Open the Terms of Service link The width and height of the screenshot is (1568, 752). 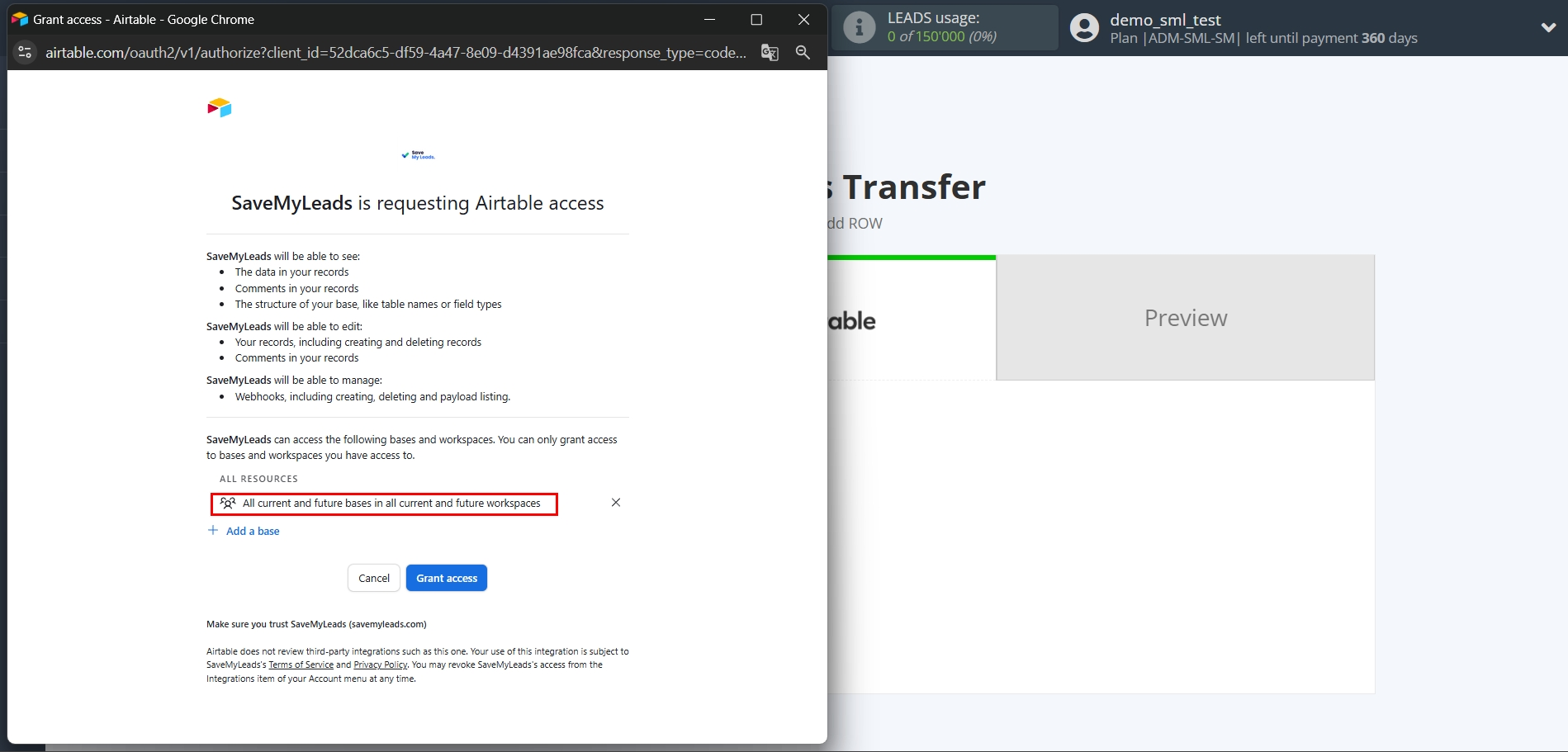pos(301,665)
